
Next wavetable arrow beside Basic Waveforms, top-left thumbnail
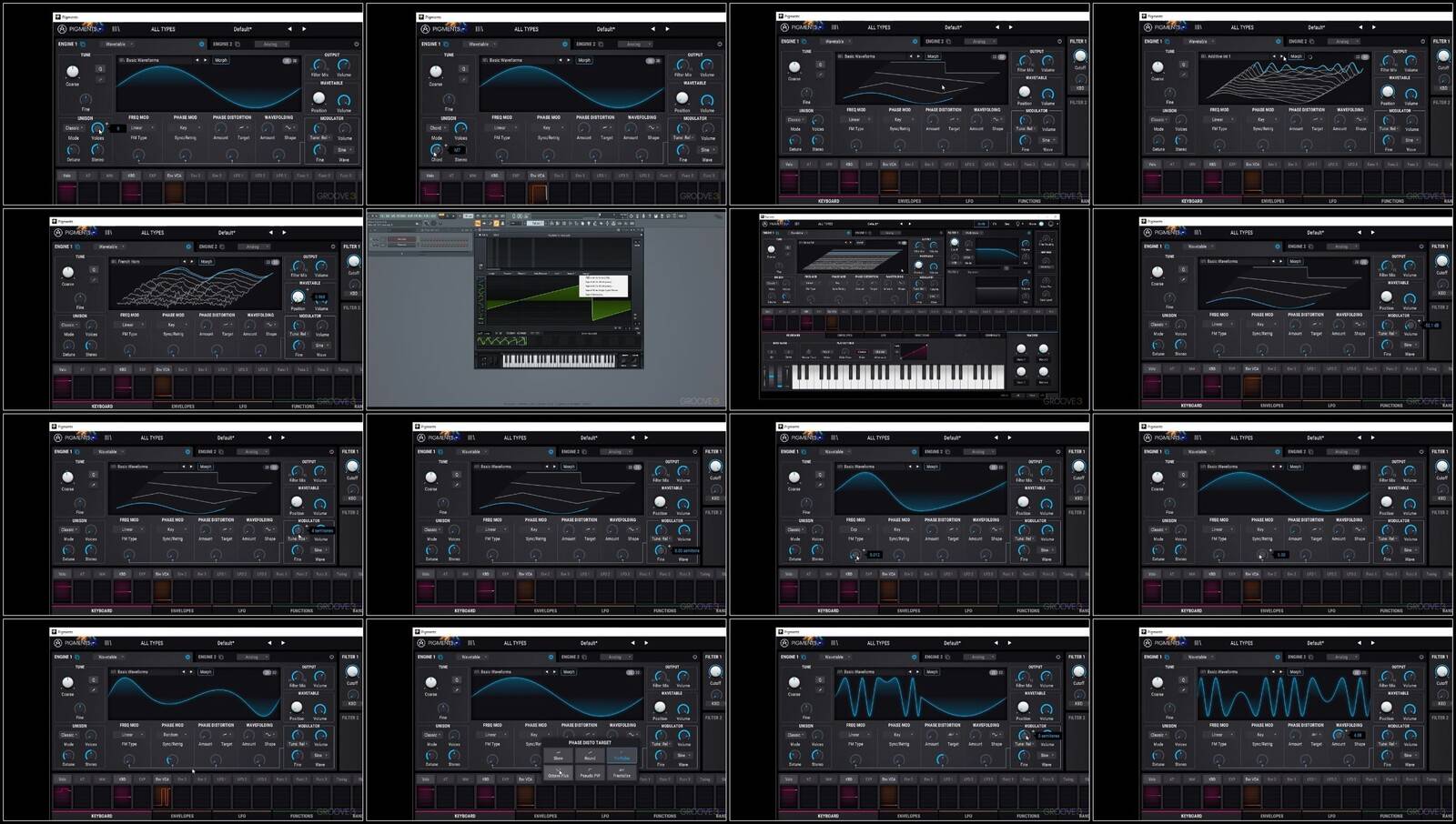pyautogui.click(x=205, y=60)
